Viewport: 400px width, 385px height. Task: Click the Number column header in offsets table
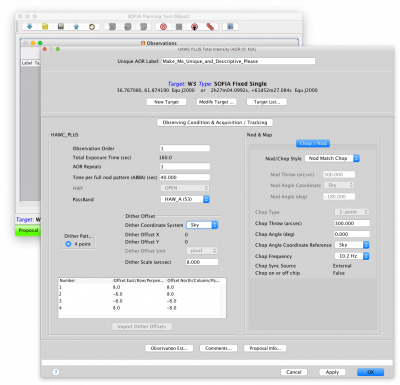[85, 281]
